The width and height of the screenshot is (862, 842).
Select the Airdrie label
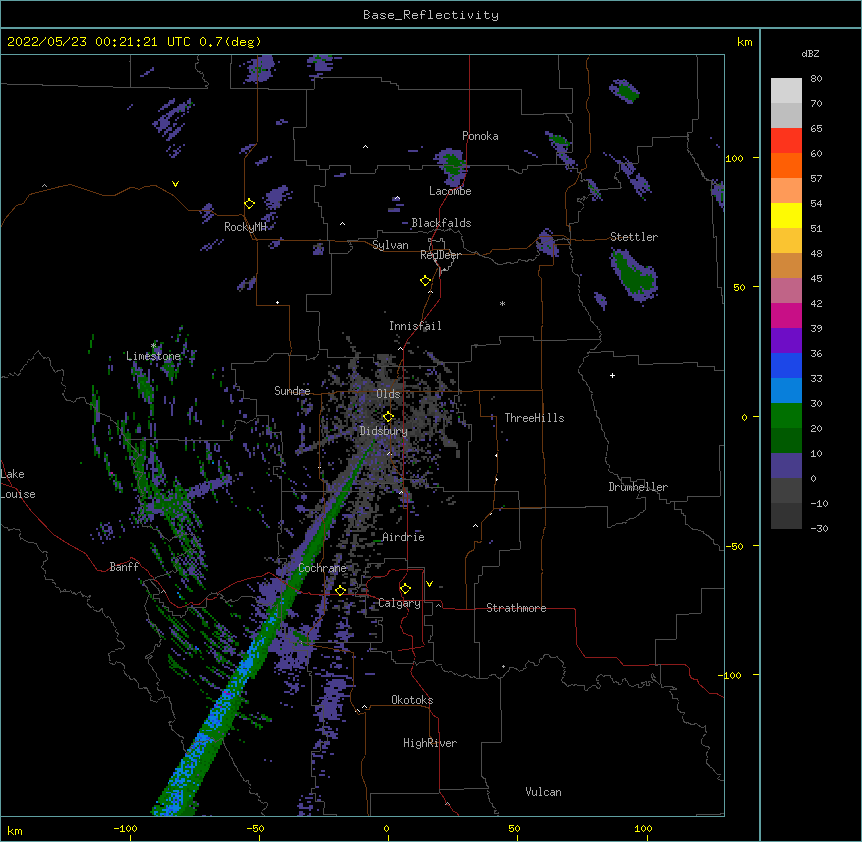pos(404,537)
